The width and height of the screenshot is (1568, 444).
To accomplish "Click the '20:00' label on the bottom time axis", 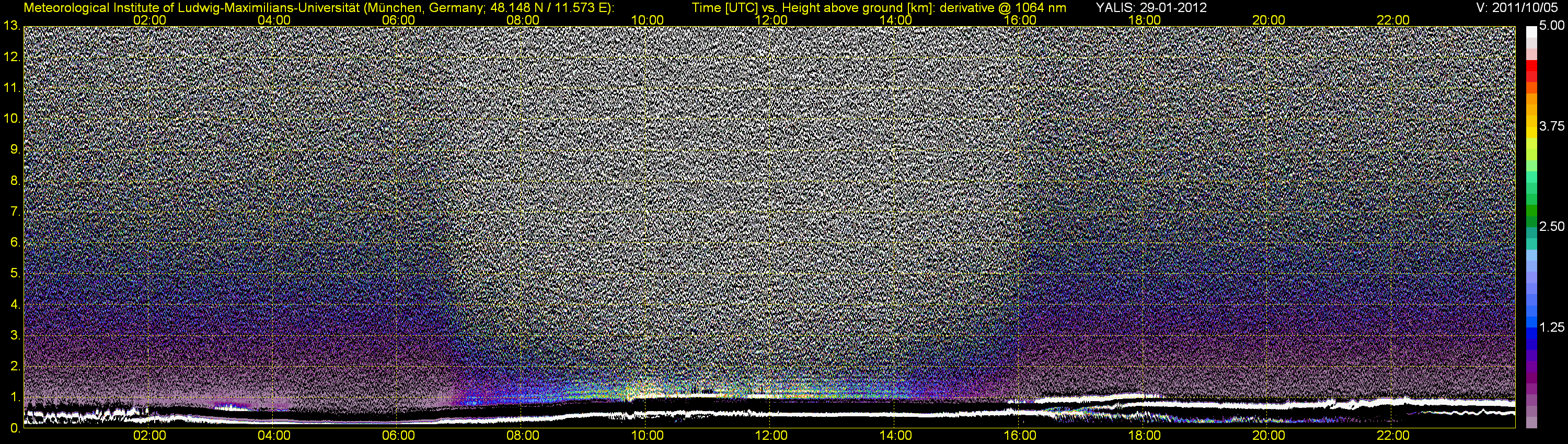I will pyautogui.click(x=1269, y=436).
